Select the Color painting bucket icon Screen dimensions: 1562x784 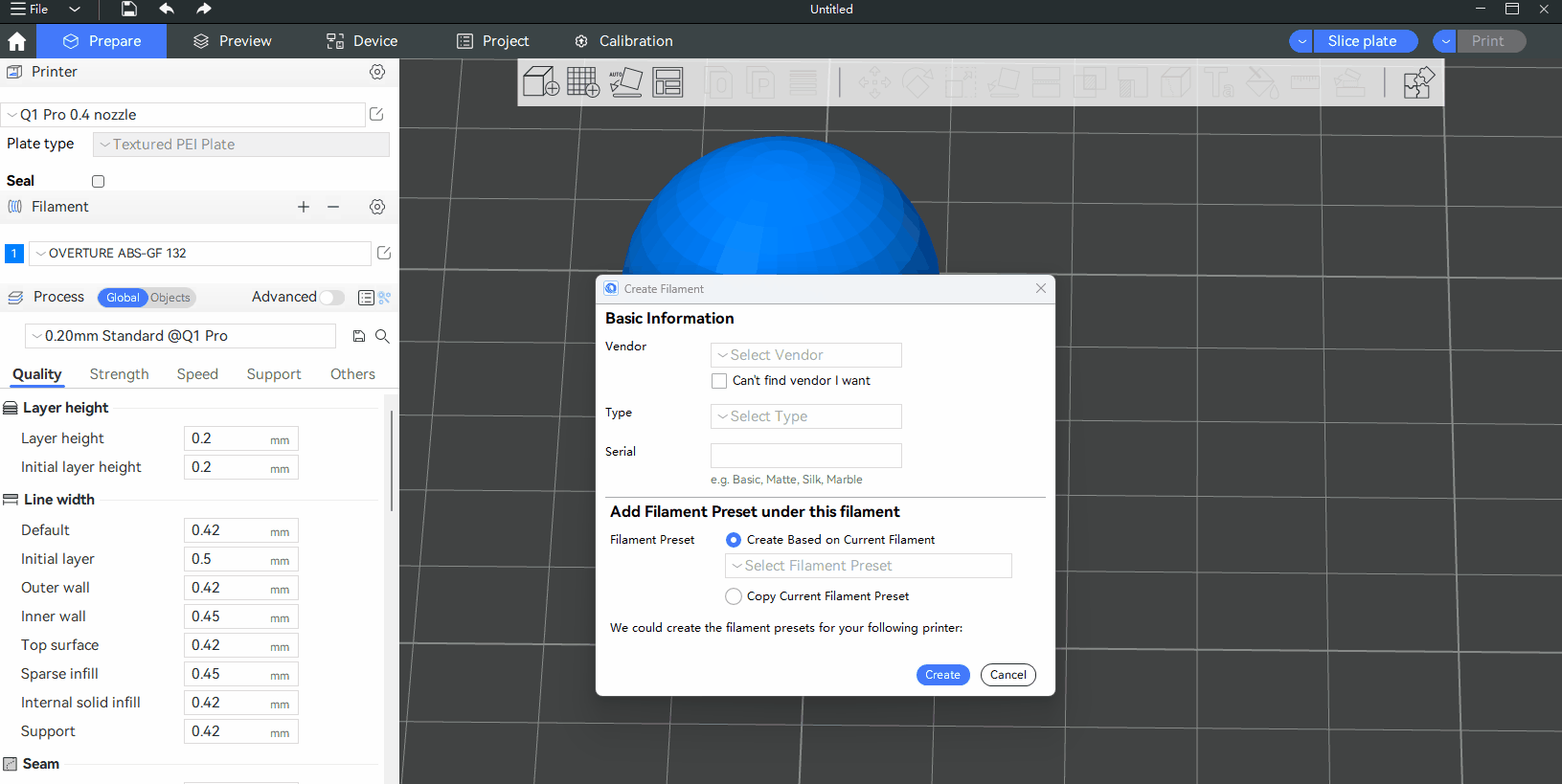(x=1262, y=82)
